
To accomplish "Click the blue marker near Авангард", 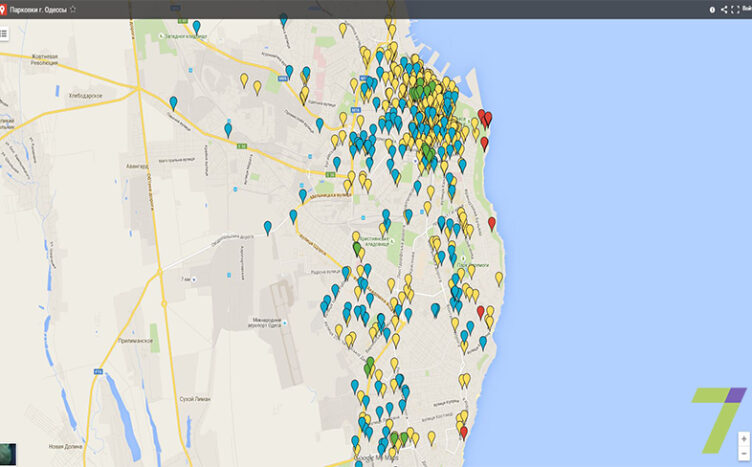I will (x=228, y=128).
